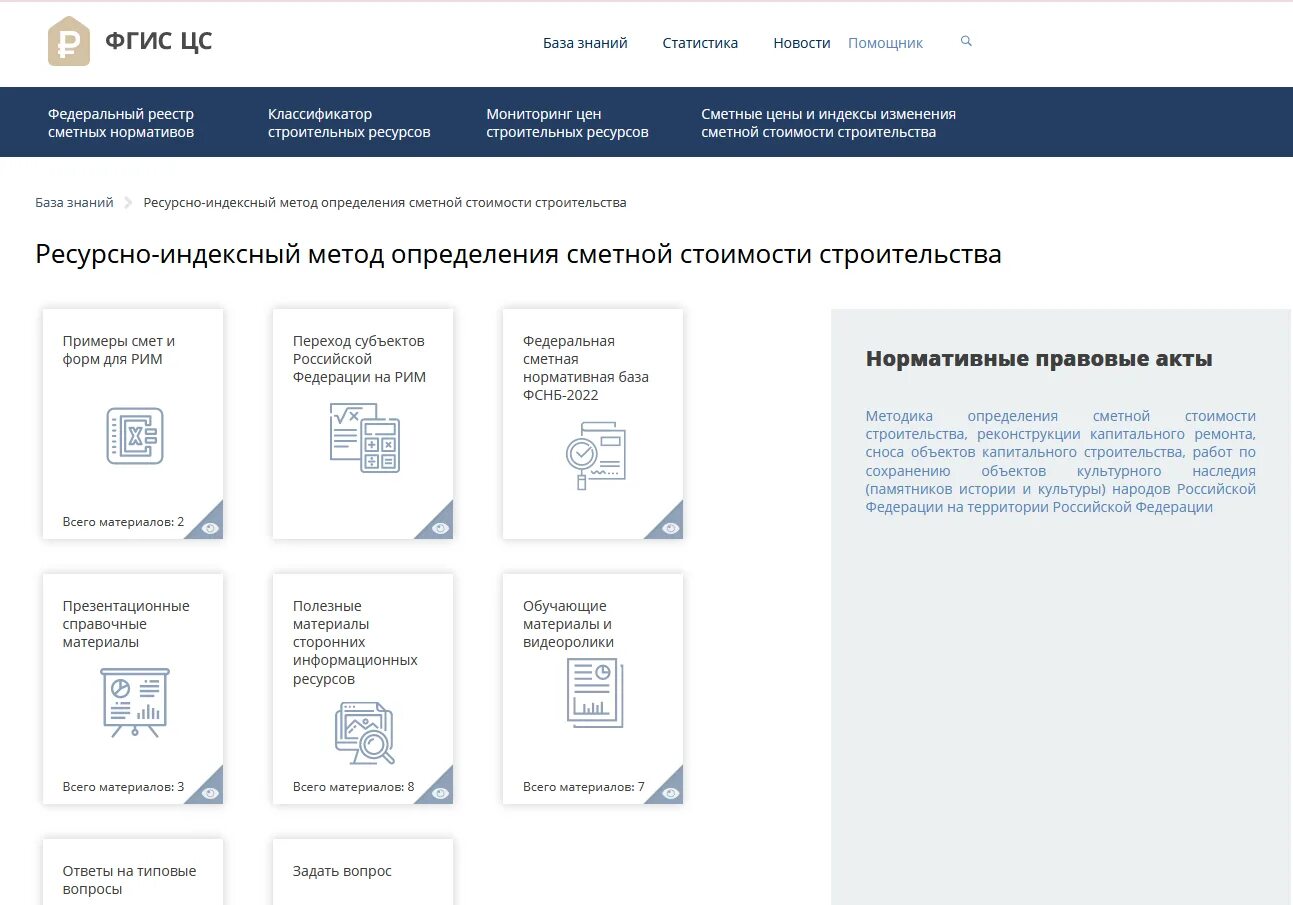Click 'Всего материалов: 8' text

353,787
